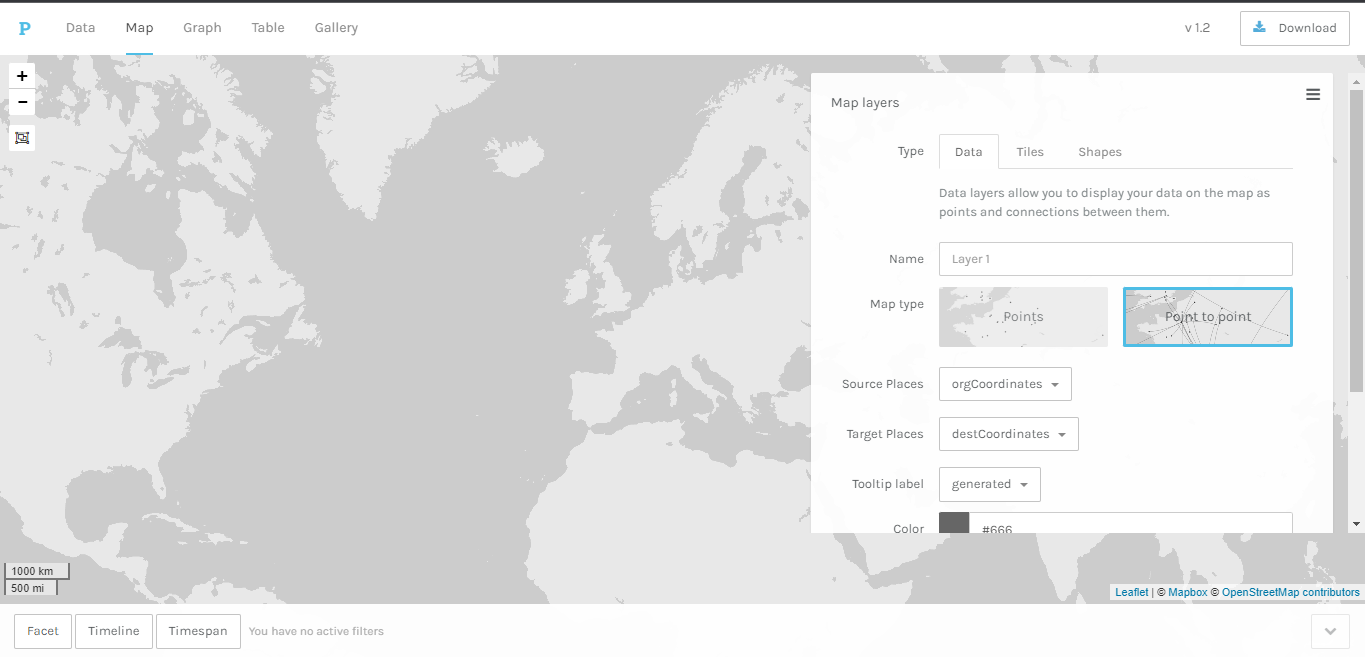Viewport: 1365px width, 657px height.
Task: Open the Gallery view
Action: pos(336,27)
